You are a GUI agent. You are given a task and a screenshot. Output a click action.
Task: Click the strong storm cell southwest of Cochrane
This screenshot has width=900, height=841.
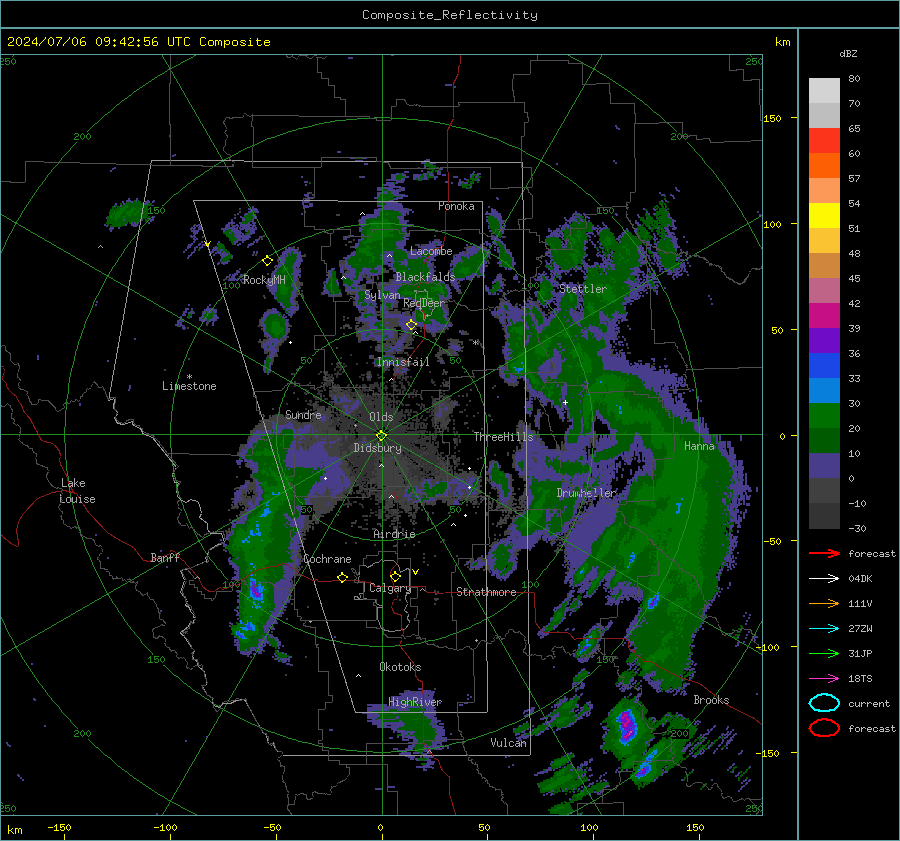click(x=255, y=590)
